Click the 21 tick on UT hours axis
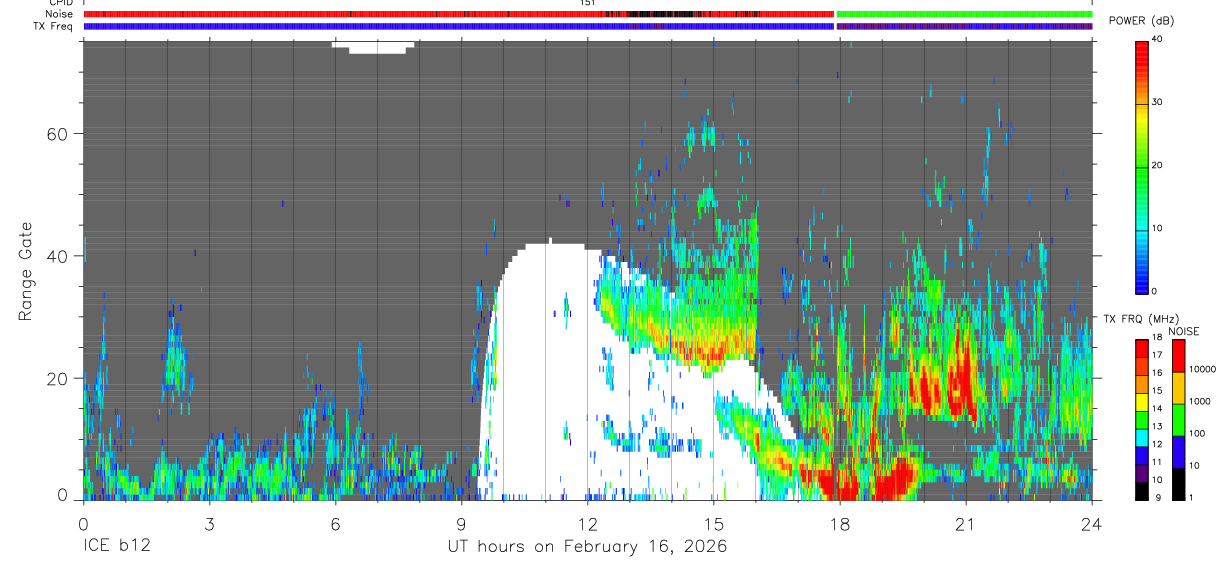This screenshot has height=567, width=1228. (965, 524)
